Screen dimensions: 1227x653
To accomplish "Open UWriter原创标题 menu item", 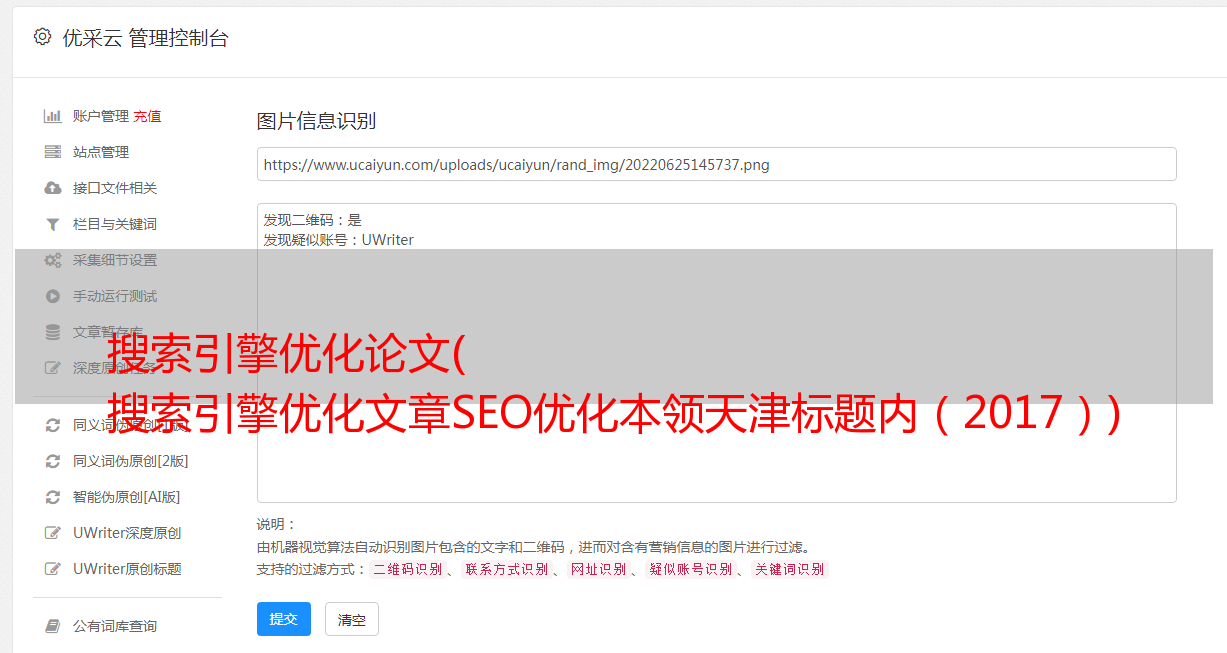I will 127,569.
